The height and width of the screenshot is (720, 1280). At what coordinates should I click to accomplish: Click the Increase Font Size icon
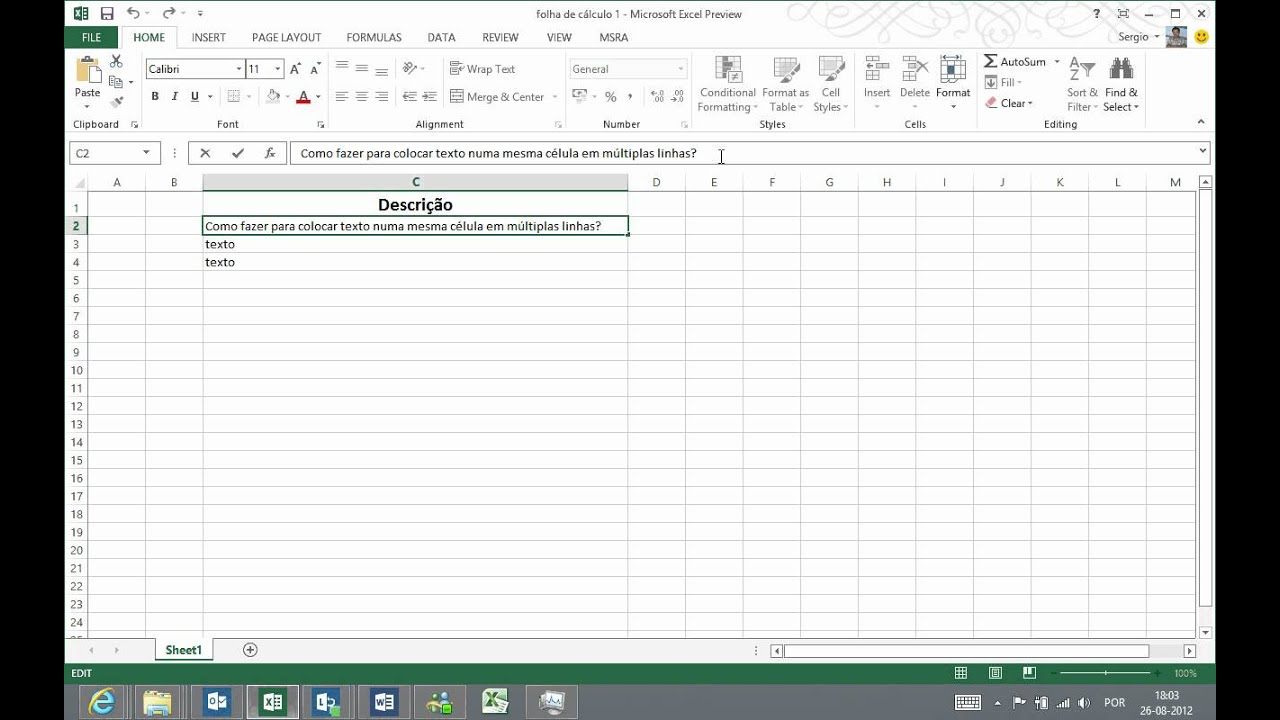[295, 69]
